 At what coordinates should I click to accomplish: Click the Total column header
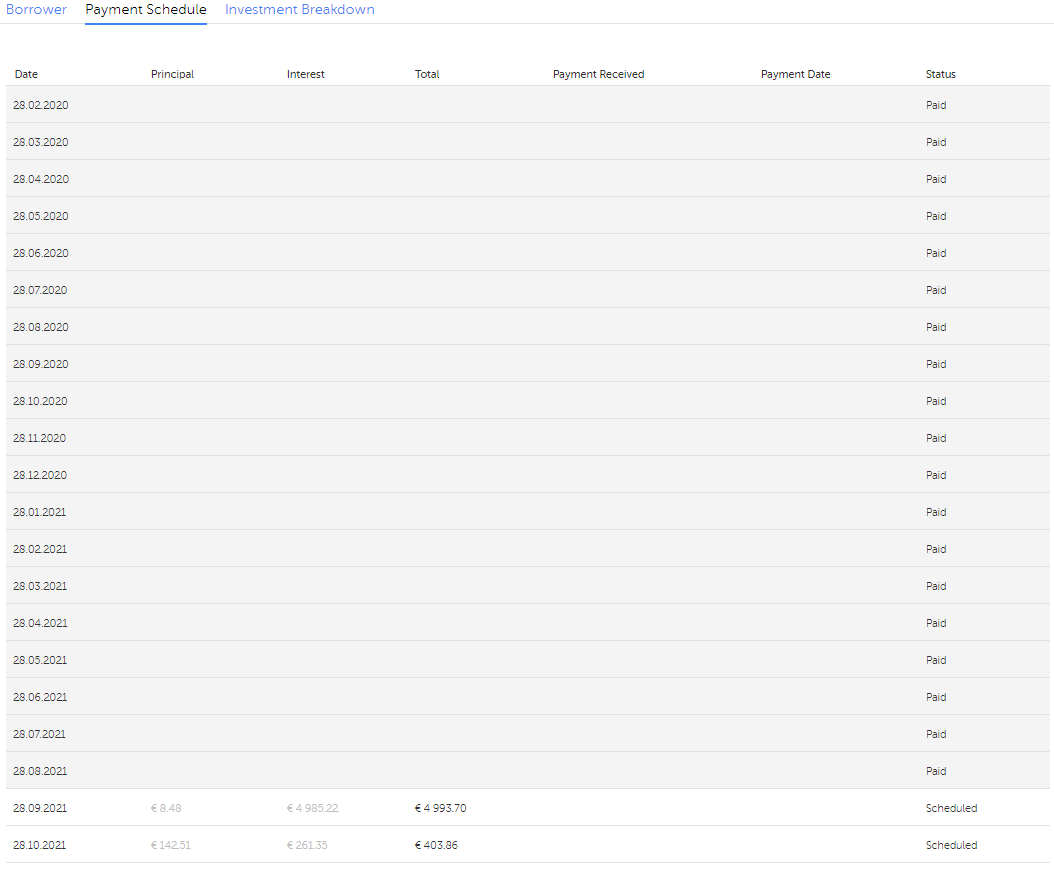click(427, 74)
